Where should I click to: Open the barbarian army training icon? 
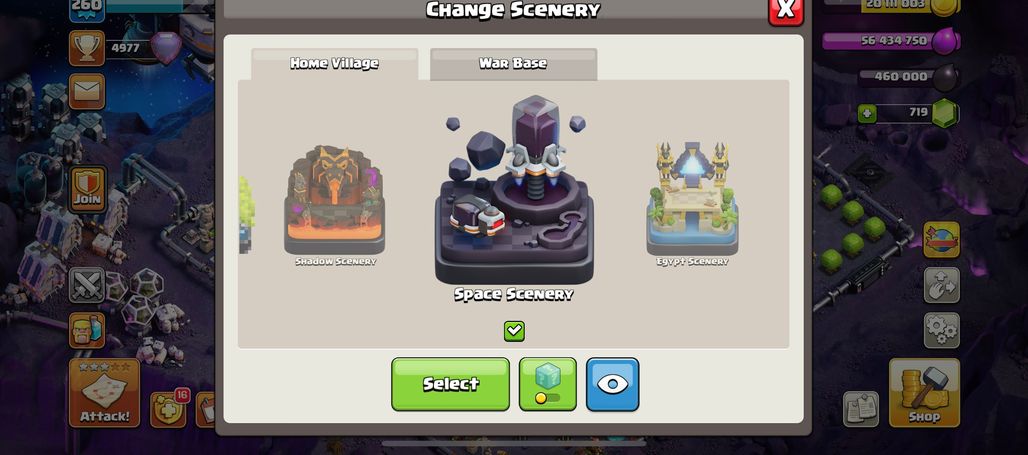click(x=87, y=330)
